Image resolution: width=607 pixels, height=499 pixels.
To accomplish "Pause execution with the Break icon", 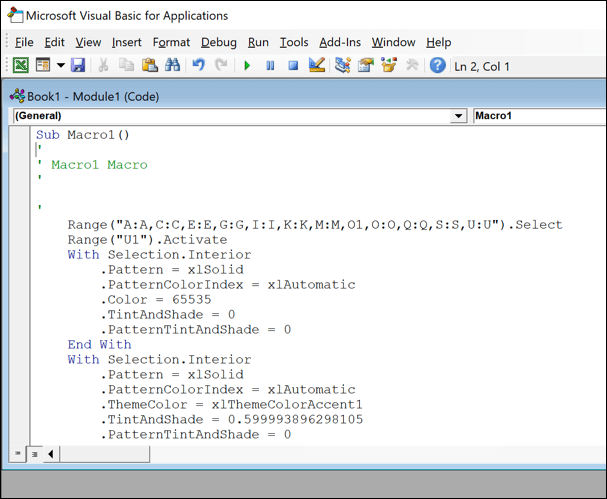I will [270, 65].
